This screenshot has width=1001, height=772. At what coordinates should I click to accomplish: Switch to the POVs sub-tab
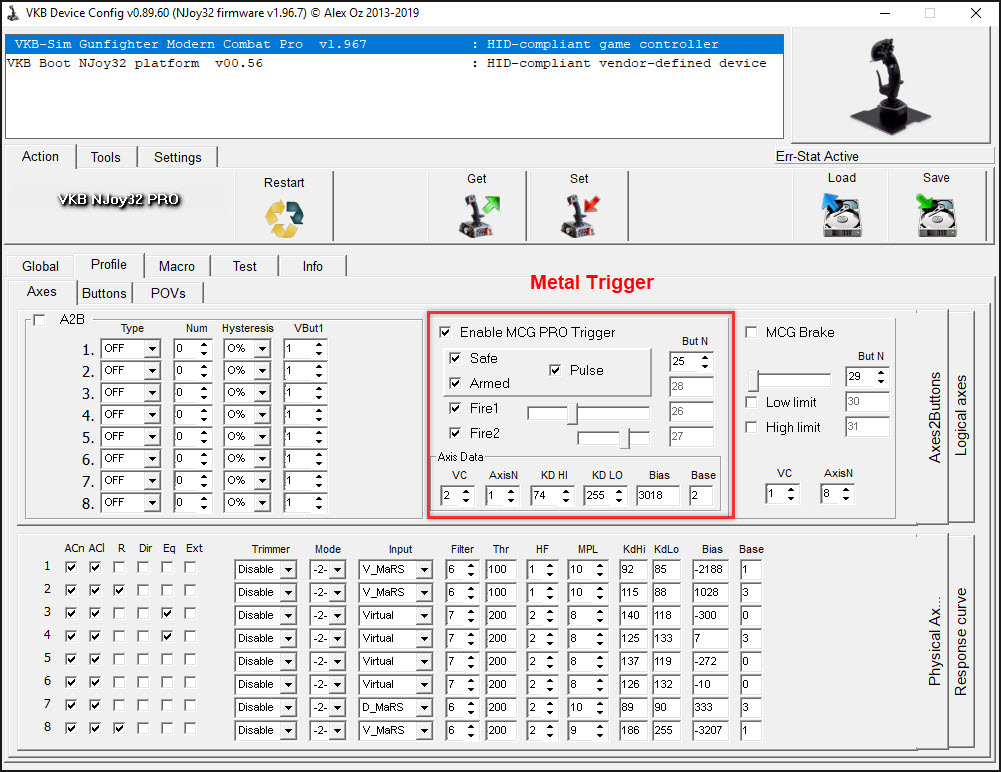tap(168, 293)
